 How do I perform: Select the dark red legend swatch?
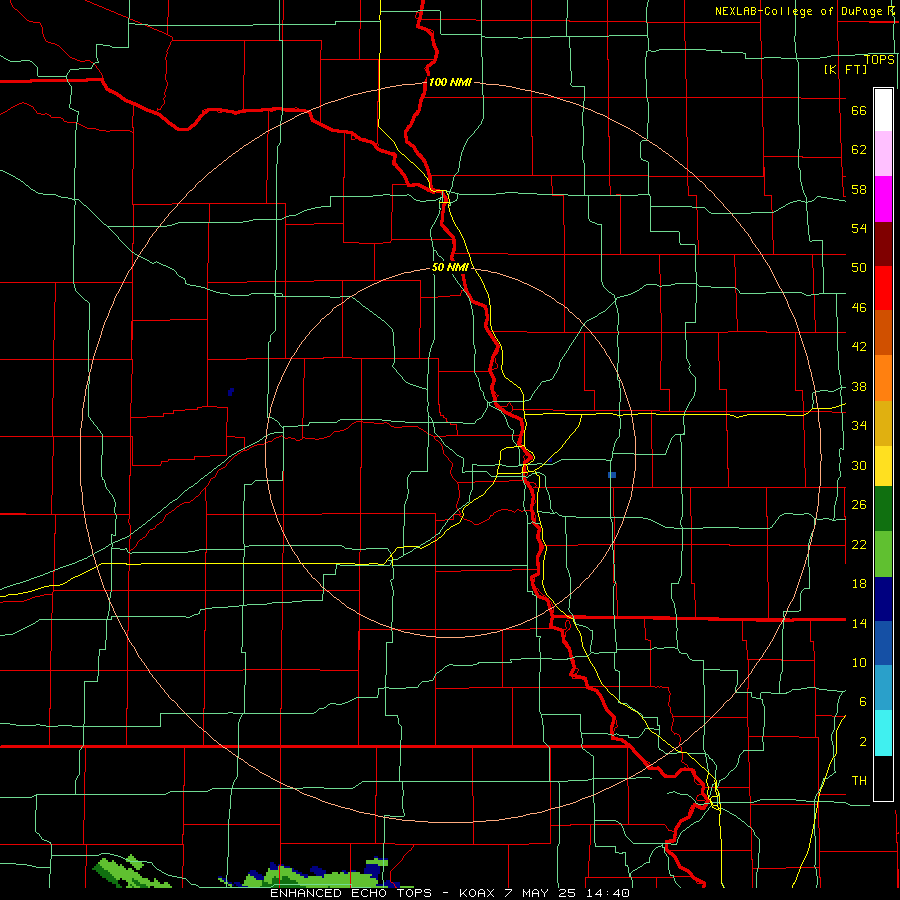click(x=883, y=244)
